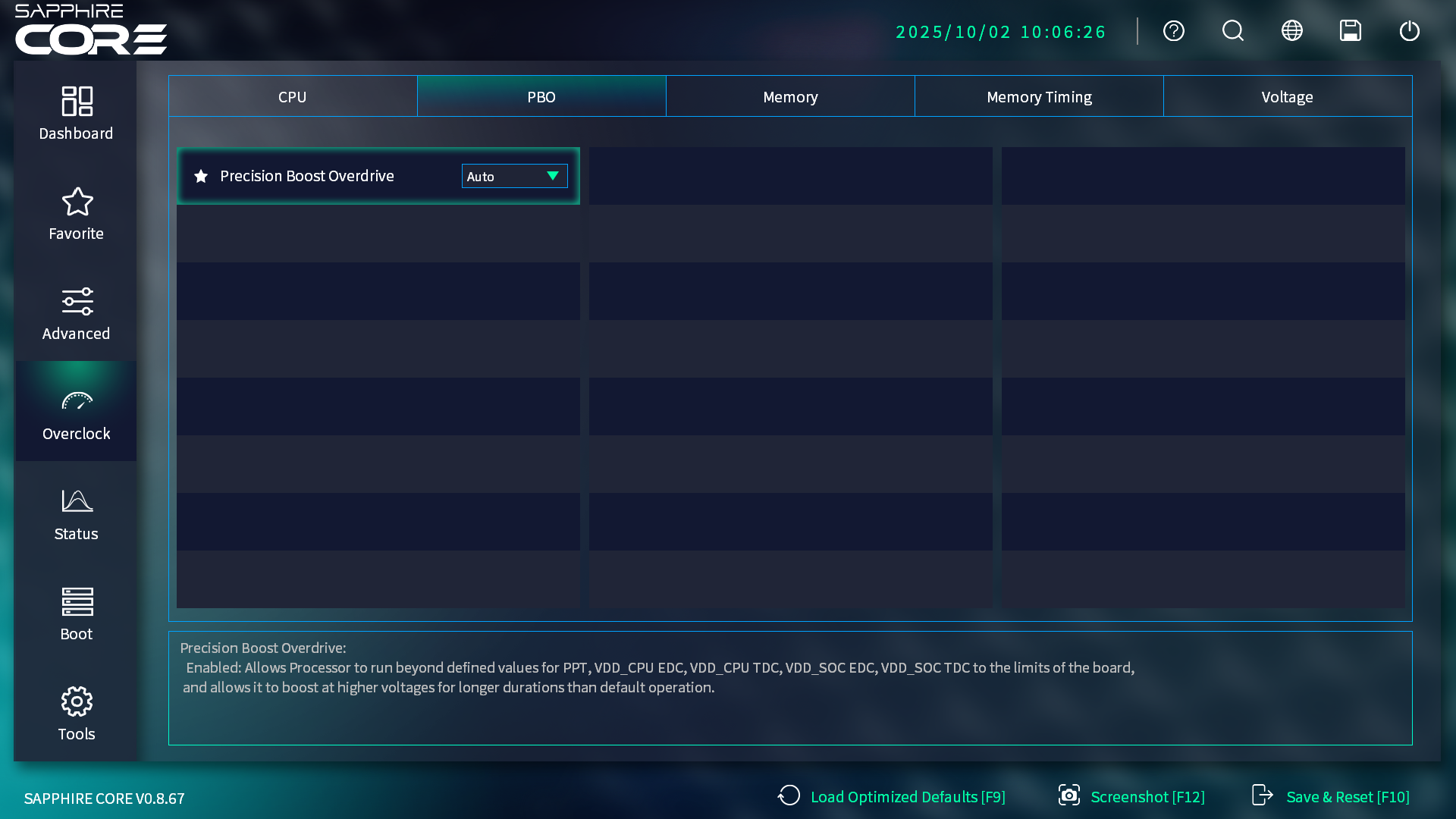Select the Overclock sidebar section

tap(76, 413)
